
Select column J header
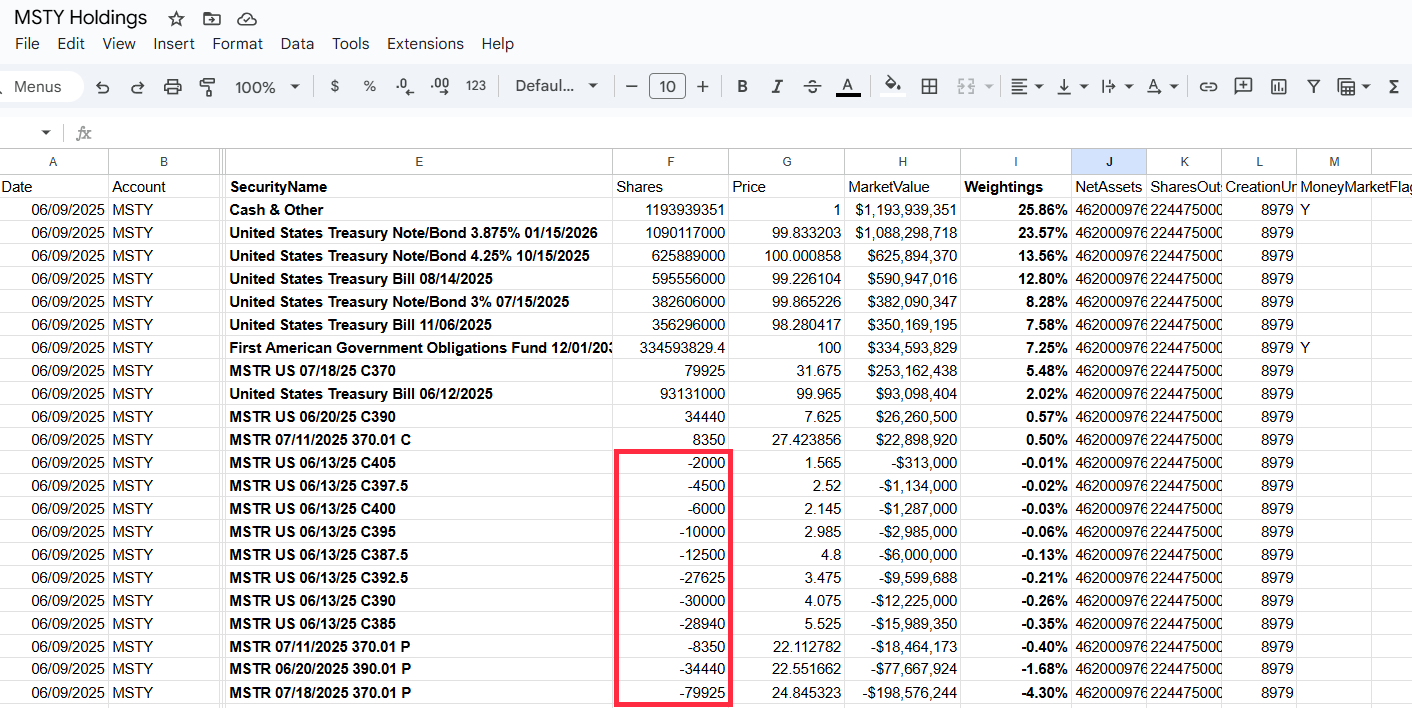coord(1109,161)
